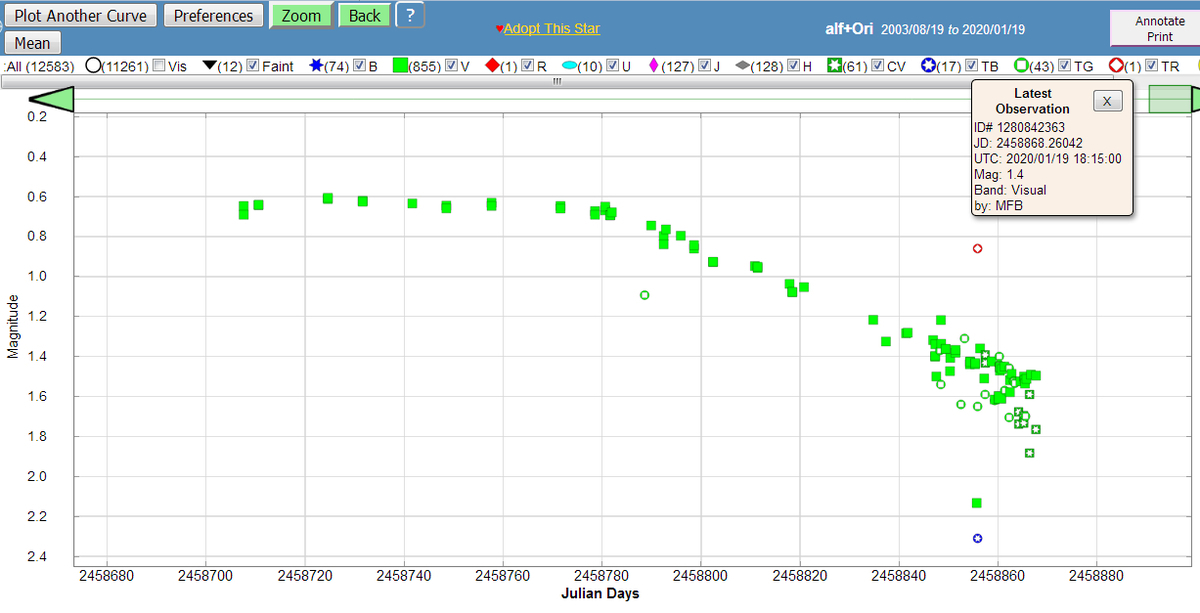
Task: Click the Back button
Action: click(365, 16)
